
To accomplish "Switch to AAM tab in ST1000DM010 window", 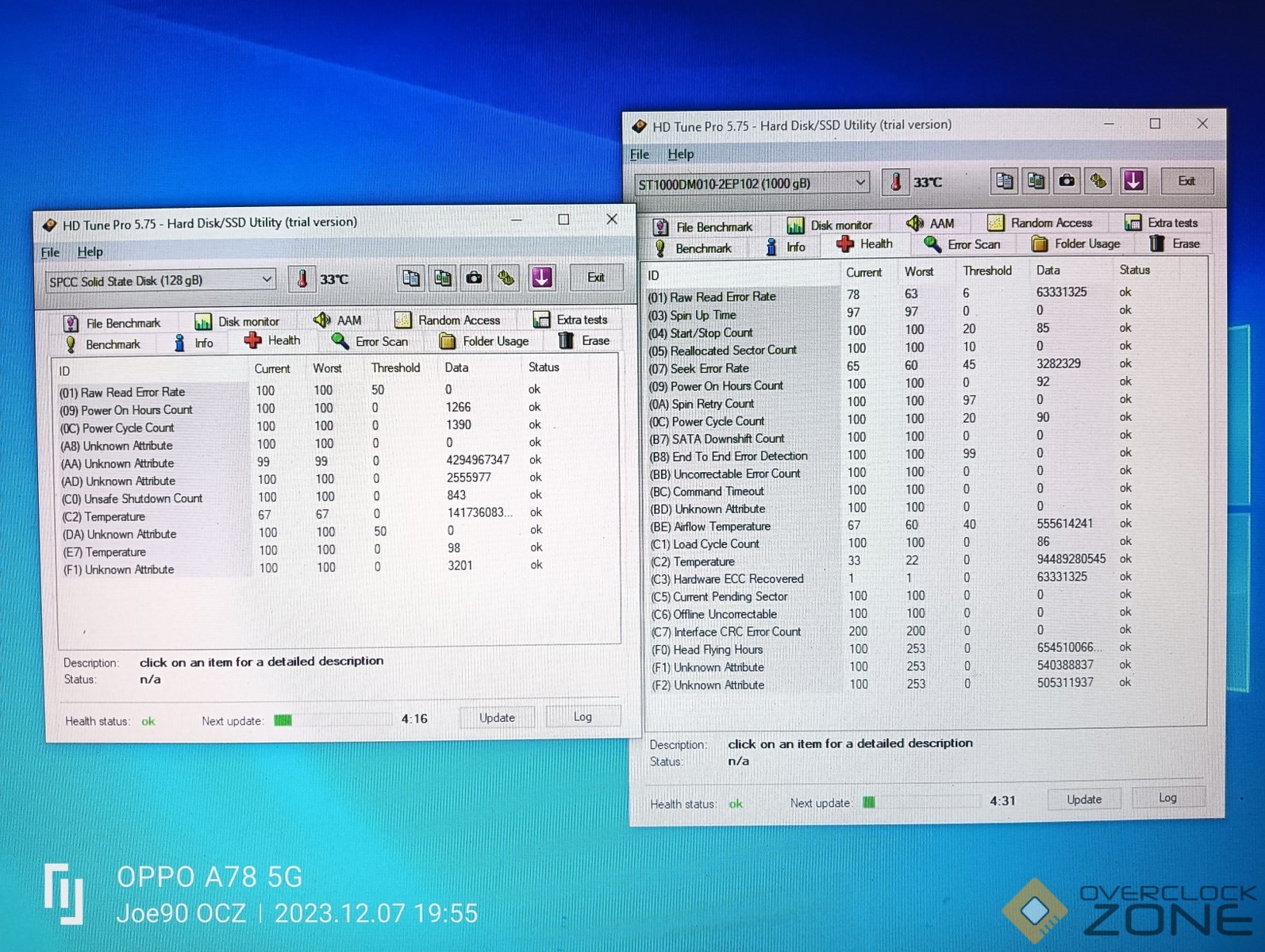I will tap(930, 224).
